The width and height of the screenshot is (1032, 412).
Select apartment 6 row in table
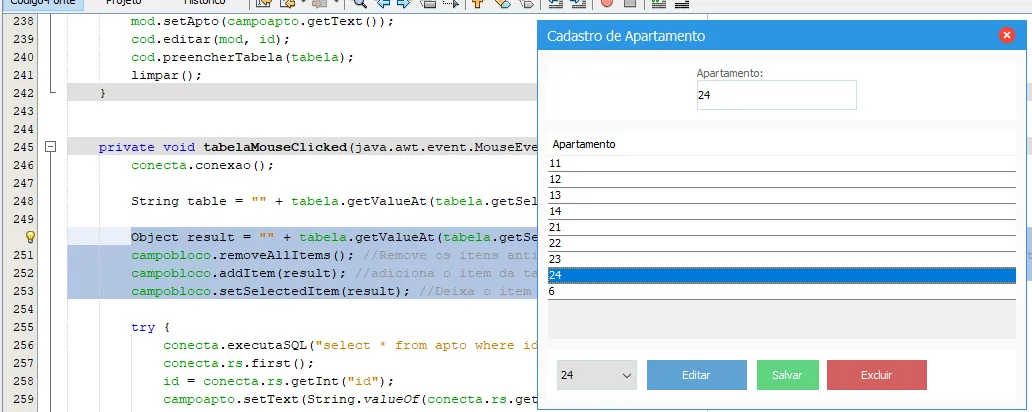coord(780,291)
